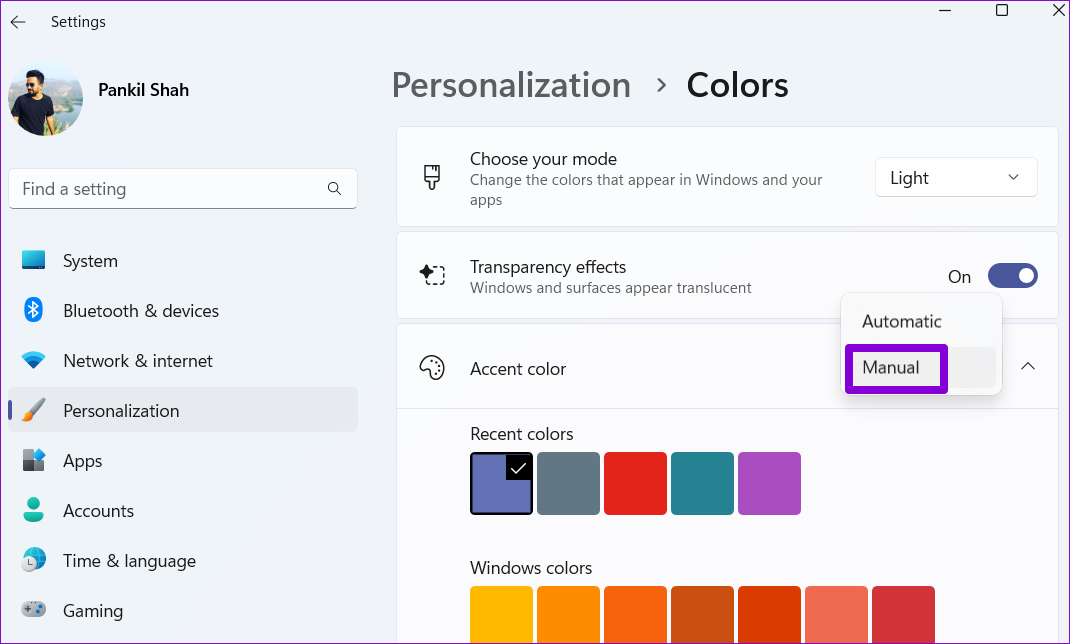Pick the teal recent color
The width and height of the screenshot is (1070, 644).
coord(702,483)
